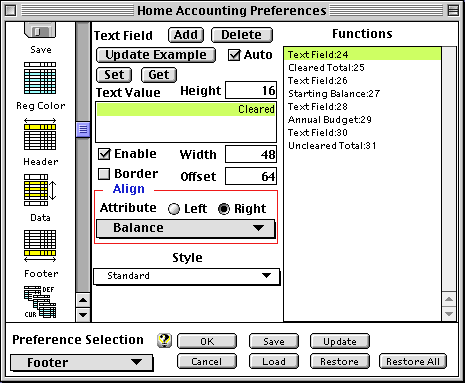Uncheck the Enable checkbox
The image size is (465, 383).
tap(104, 154)
